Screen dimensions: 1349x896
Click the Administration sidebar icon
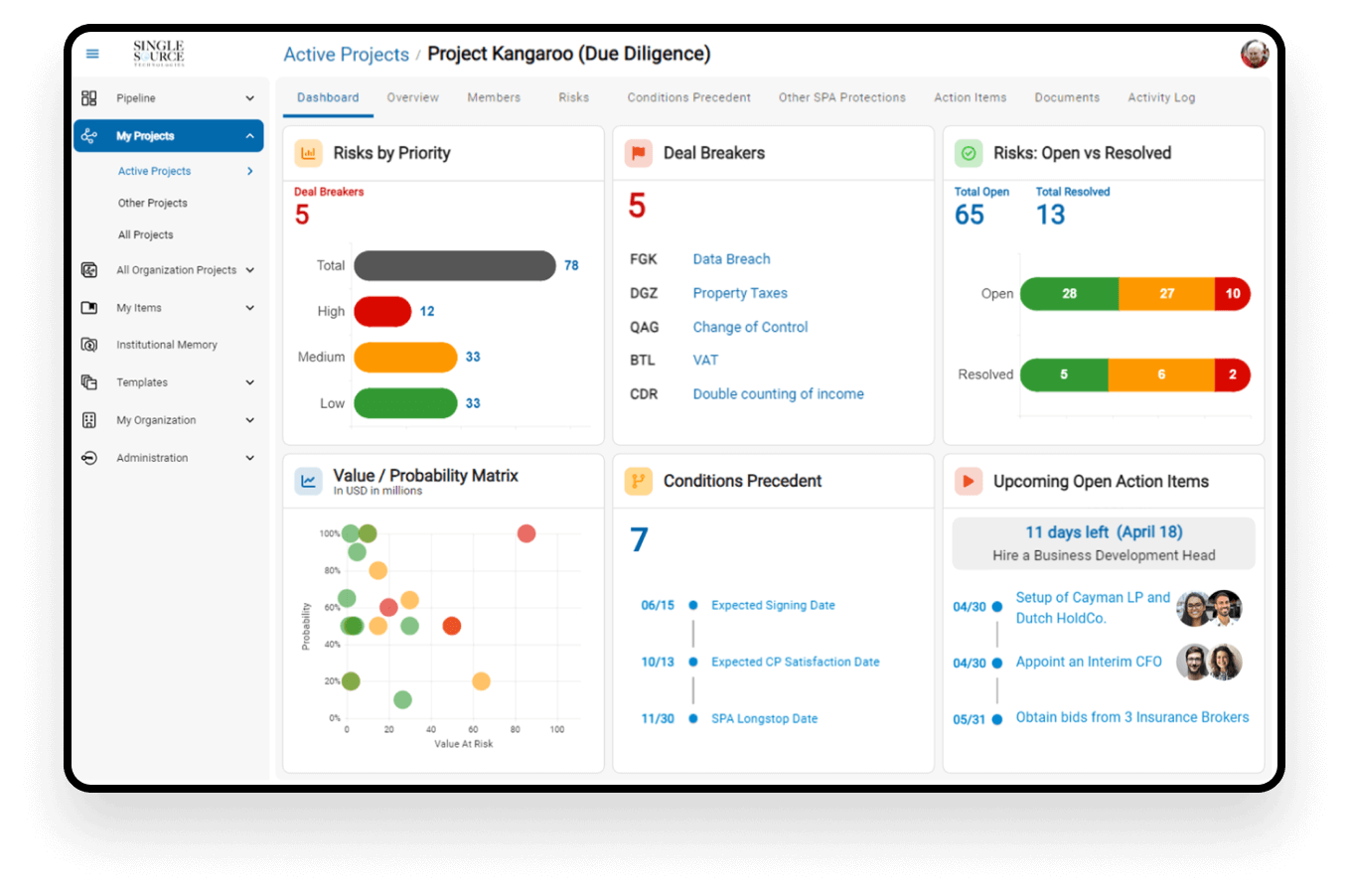pos(89,458)
